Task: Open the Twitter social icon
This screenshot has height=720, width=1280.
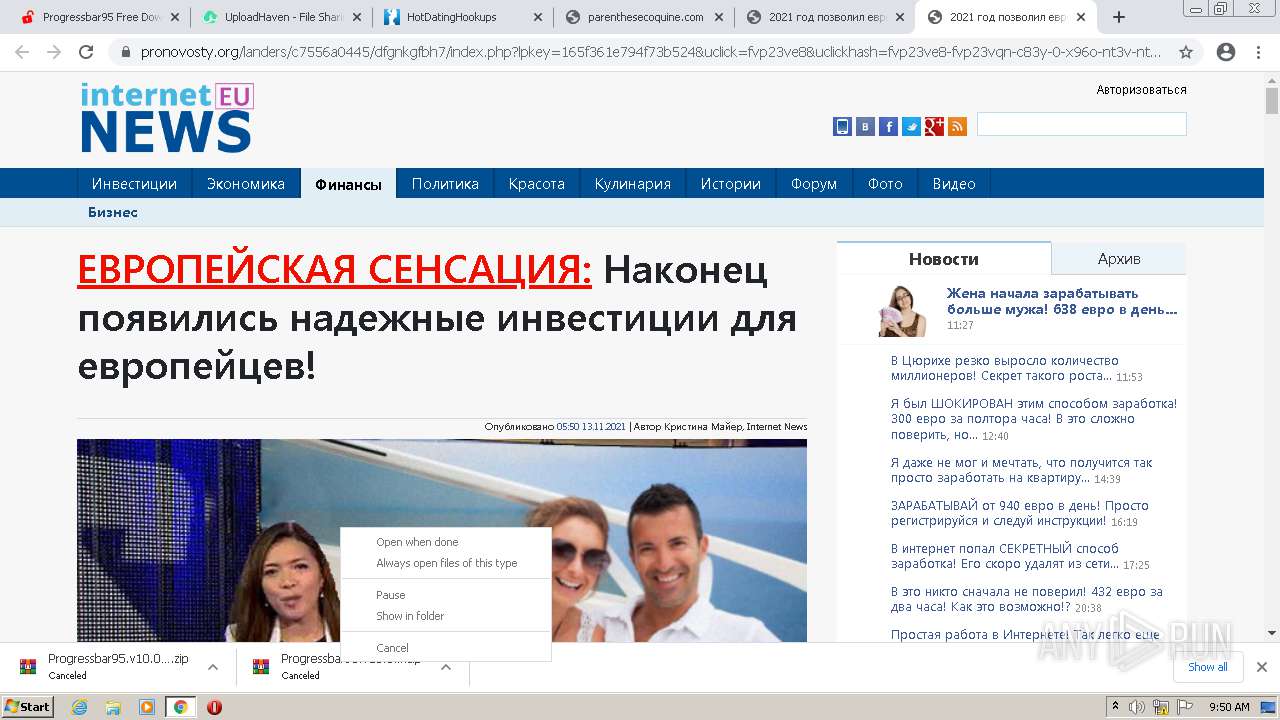Action: click(911, 126)
